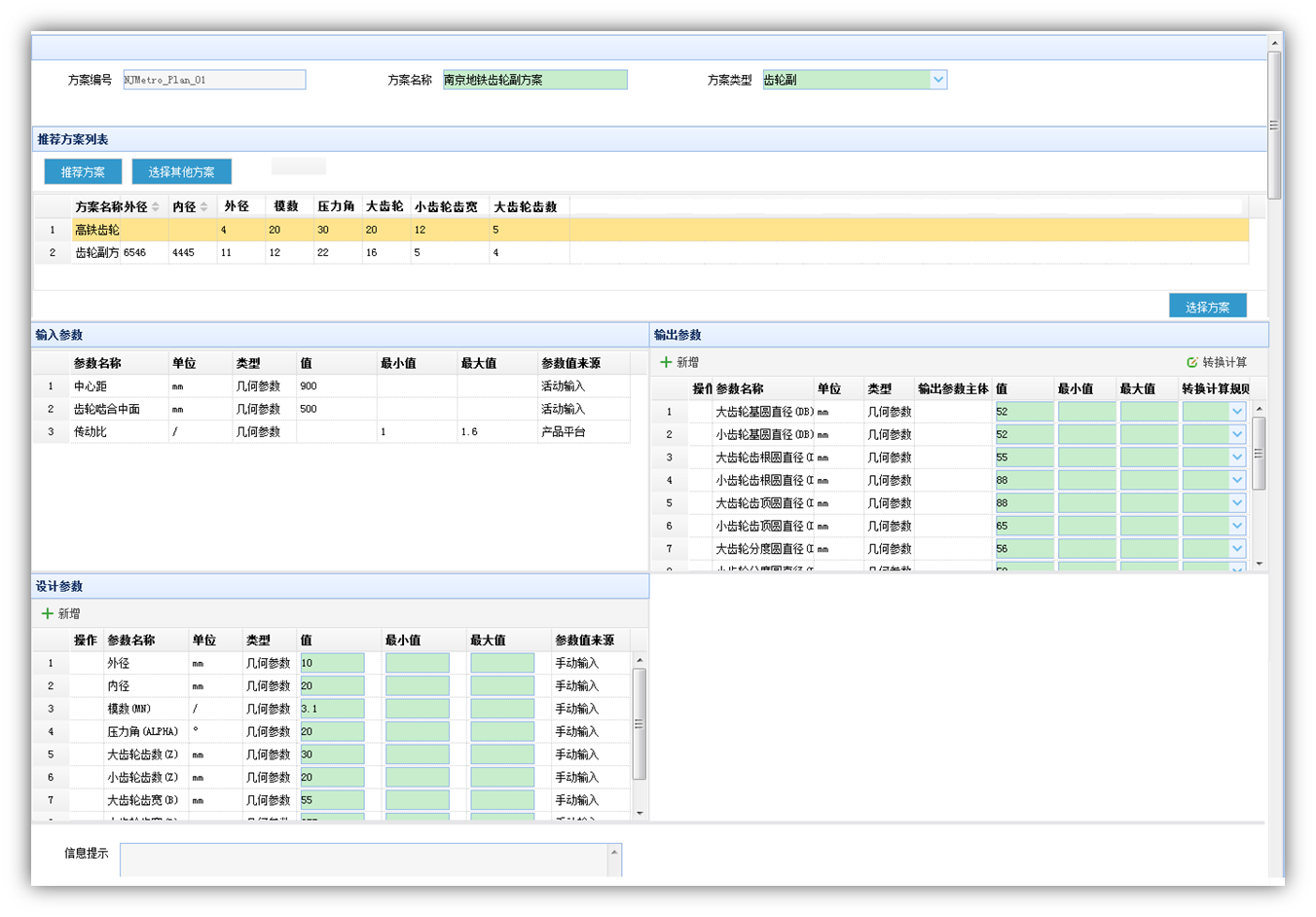
Task: Click the 输出参数主体 column header
Action: tap(953, 388)
